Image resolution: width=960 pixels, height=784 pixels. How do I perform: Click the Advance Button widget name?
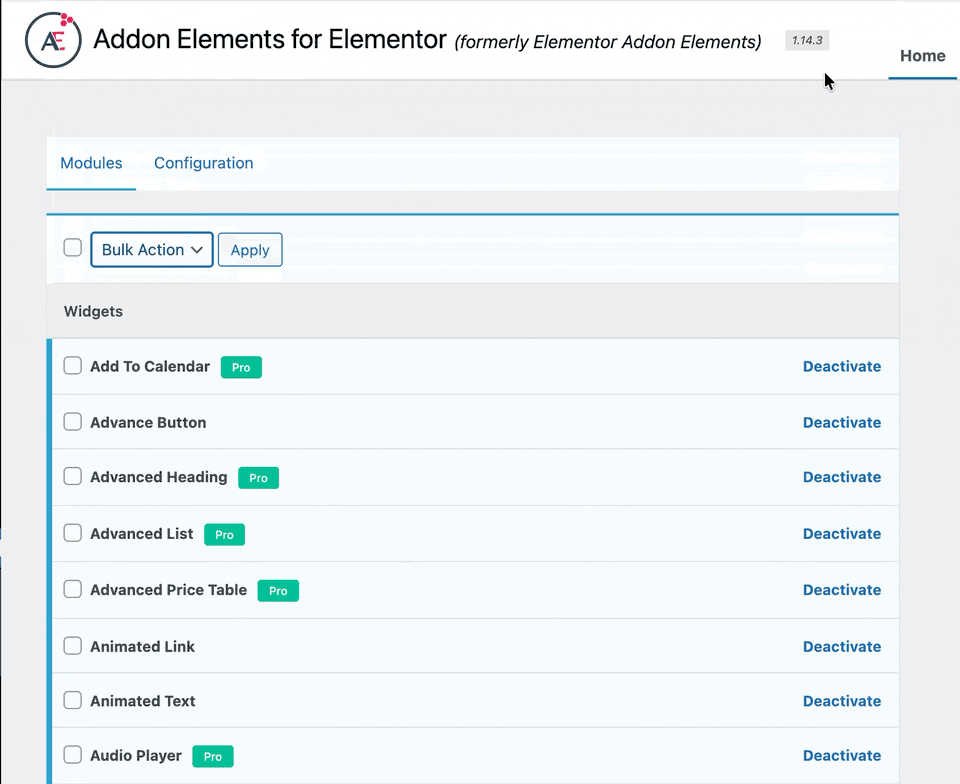coord(148,422)
